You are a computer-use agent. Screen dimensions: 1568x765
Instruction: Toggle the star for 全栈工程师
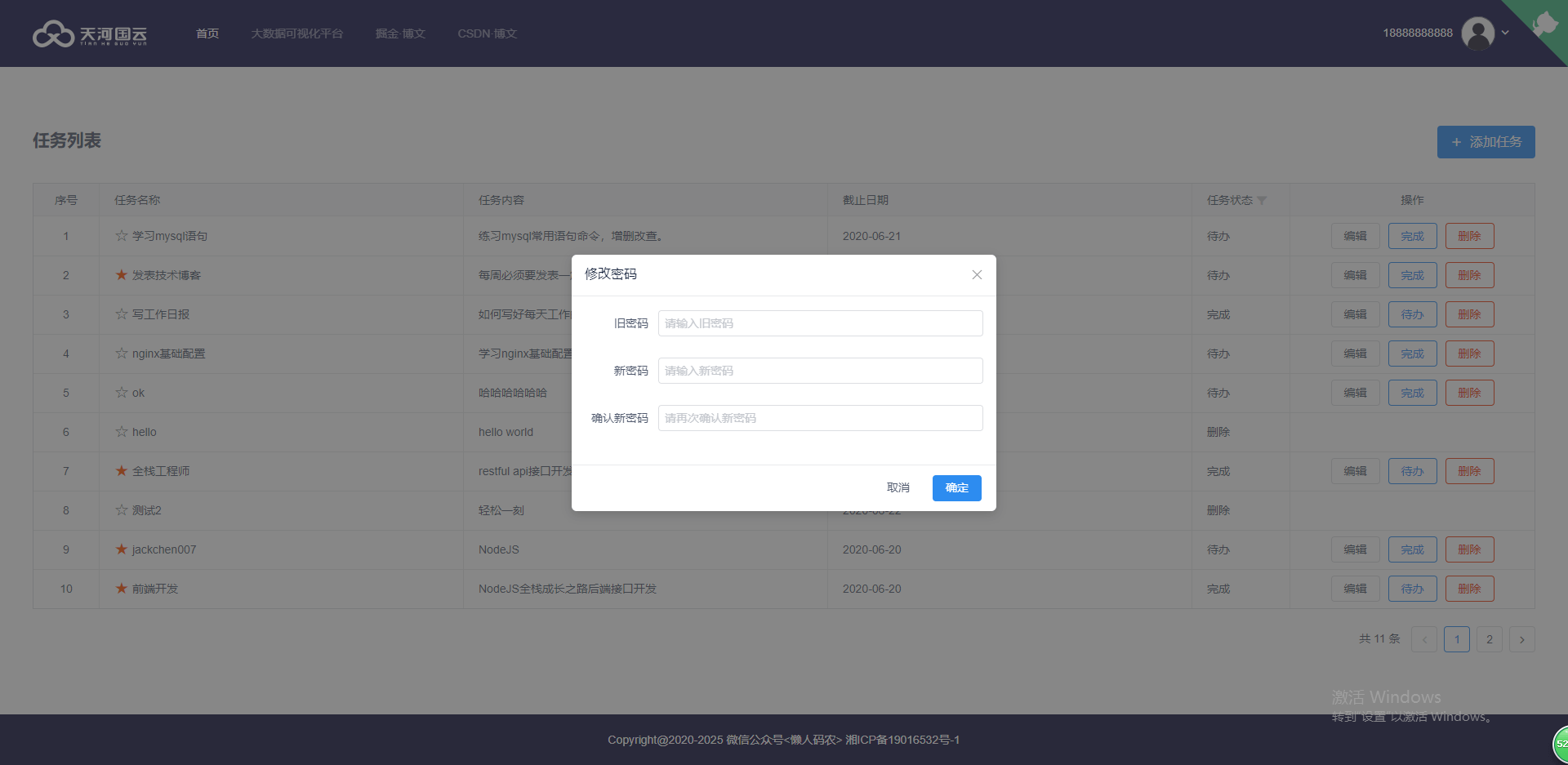click(x=122, y=470)
